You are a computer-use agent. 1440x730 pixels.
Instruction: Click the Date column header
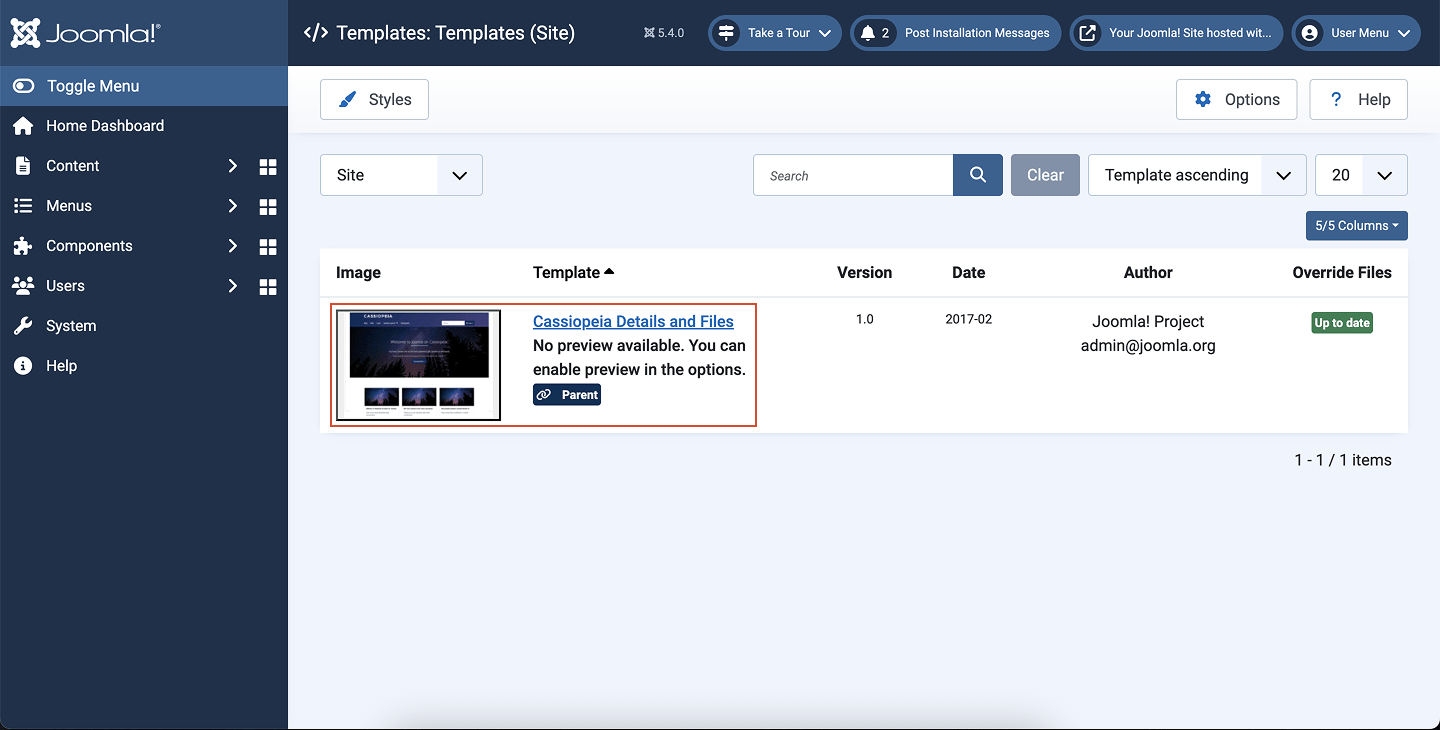pos(968,272)
